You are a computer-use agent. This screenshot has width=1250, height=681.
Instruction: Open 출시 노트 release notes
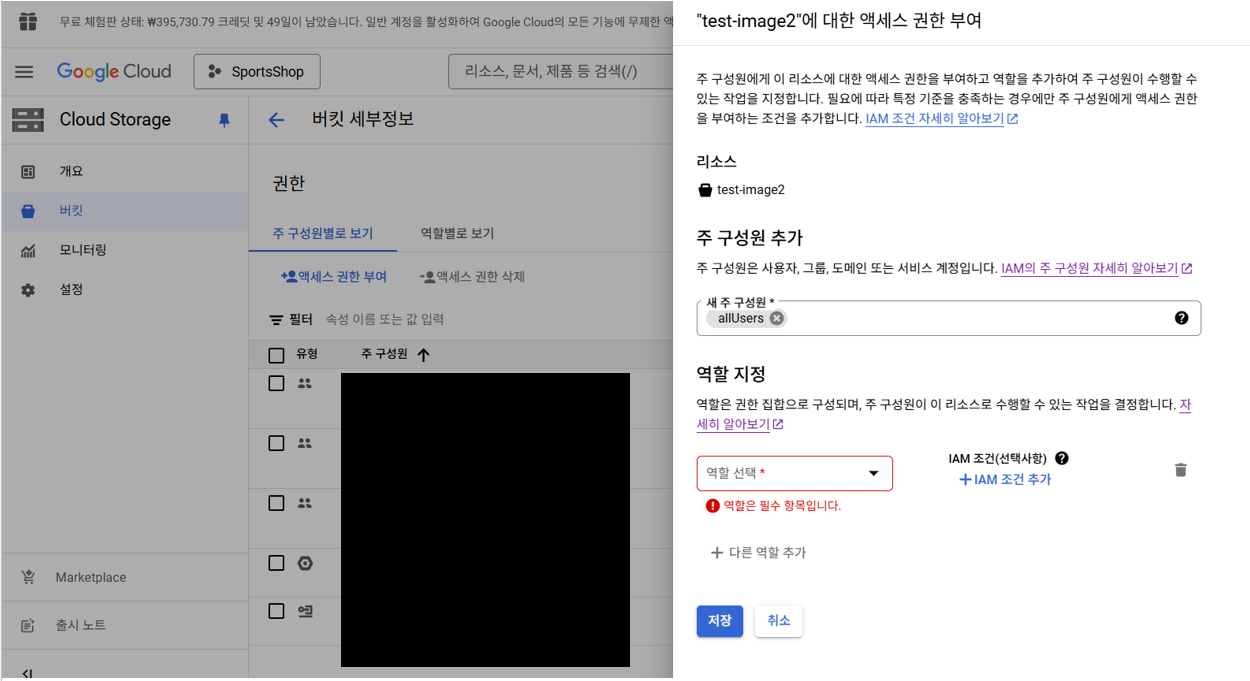click(x=124, y=625)
